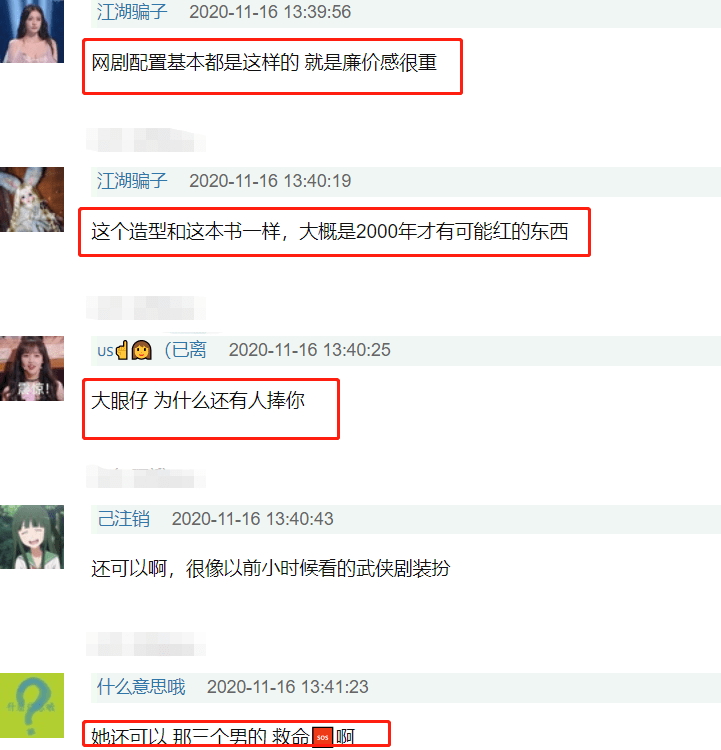Image resolution: width=721 pixels, height=750 pixels.
Task: Click the 什么意思哦 username
Action: (x=141, y=687)
